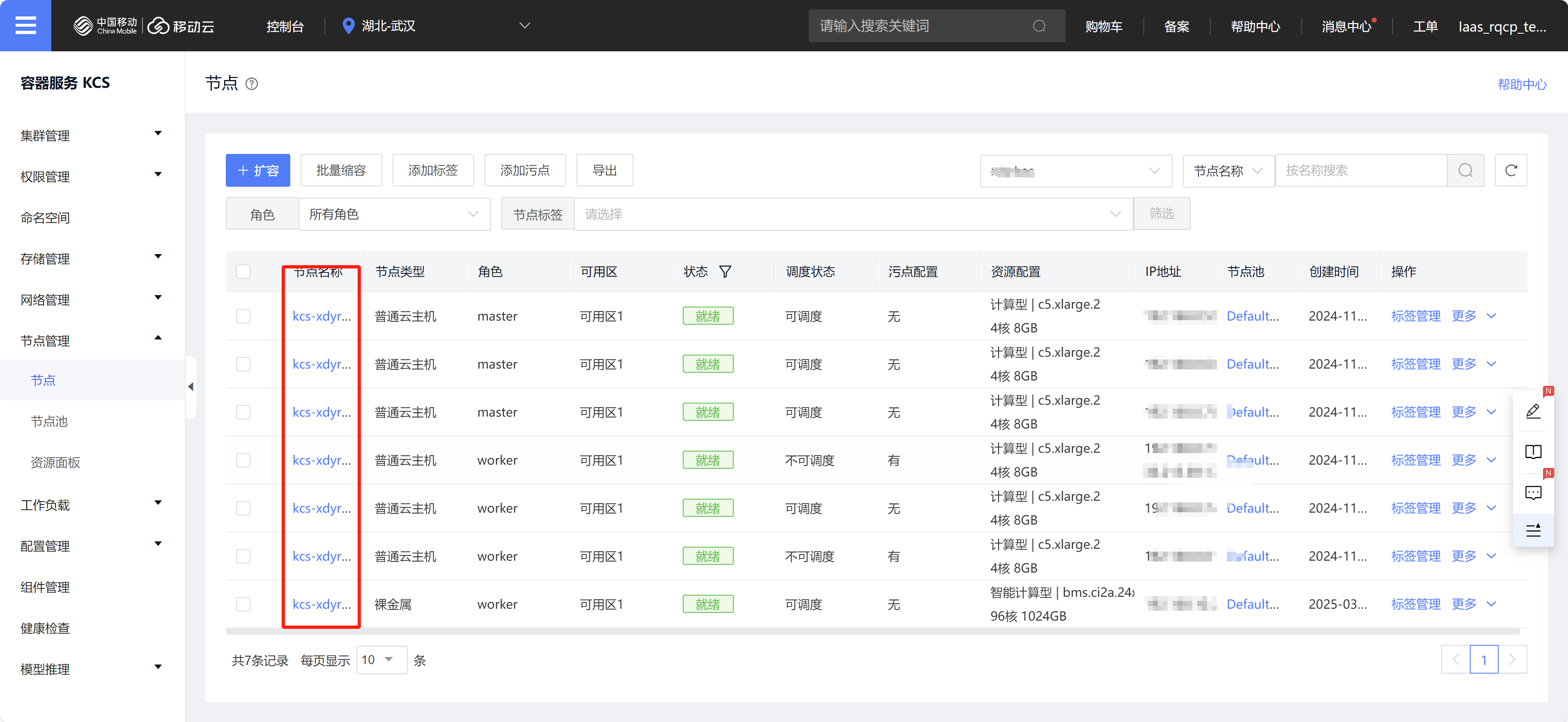Click the refresh icon beside node search
Image resolution: width=1568 pixels, height=722 pixels.
click(x=1511, y=170)
